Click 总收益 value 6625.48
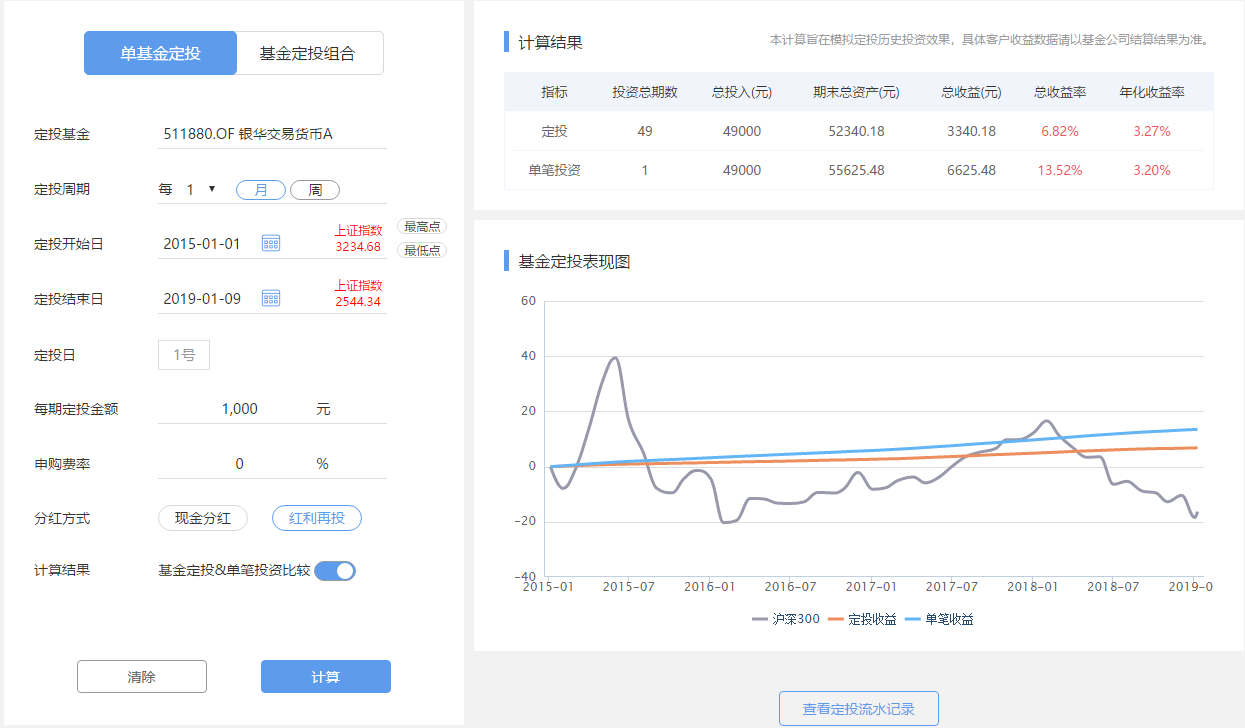 (x=972, y=170)
